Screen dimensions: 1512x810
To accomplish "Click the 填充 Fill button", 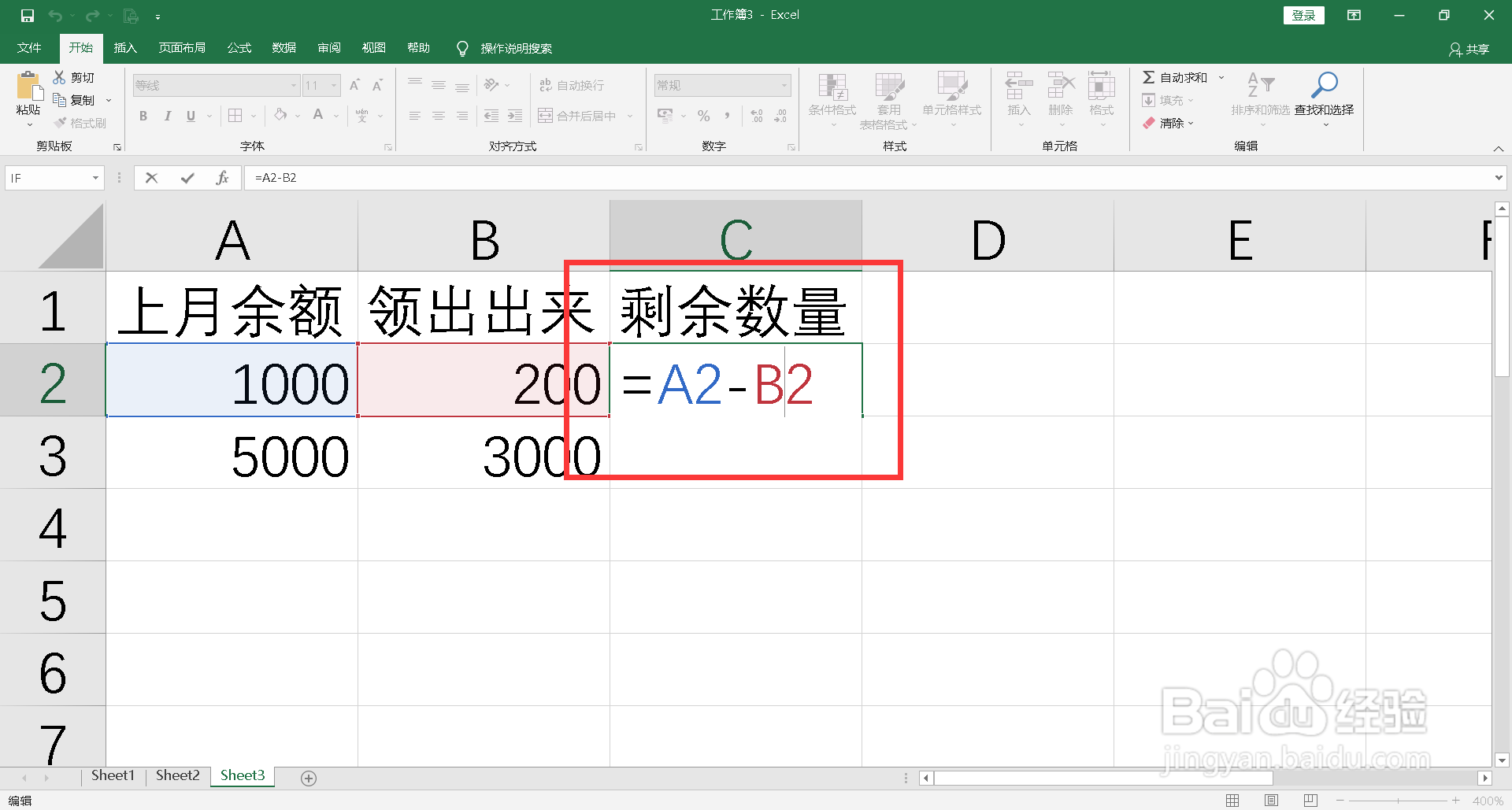I will tap(1168, 100).
